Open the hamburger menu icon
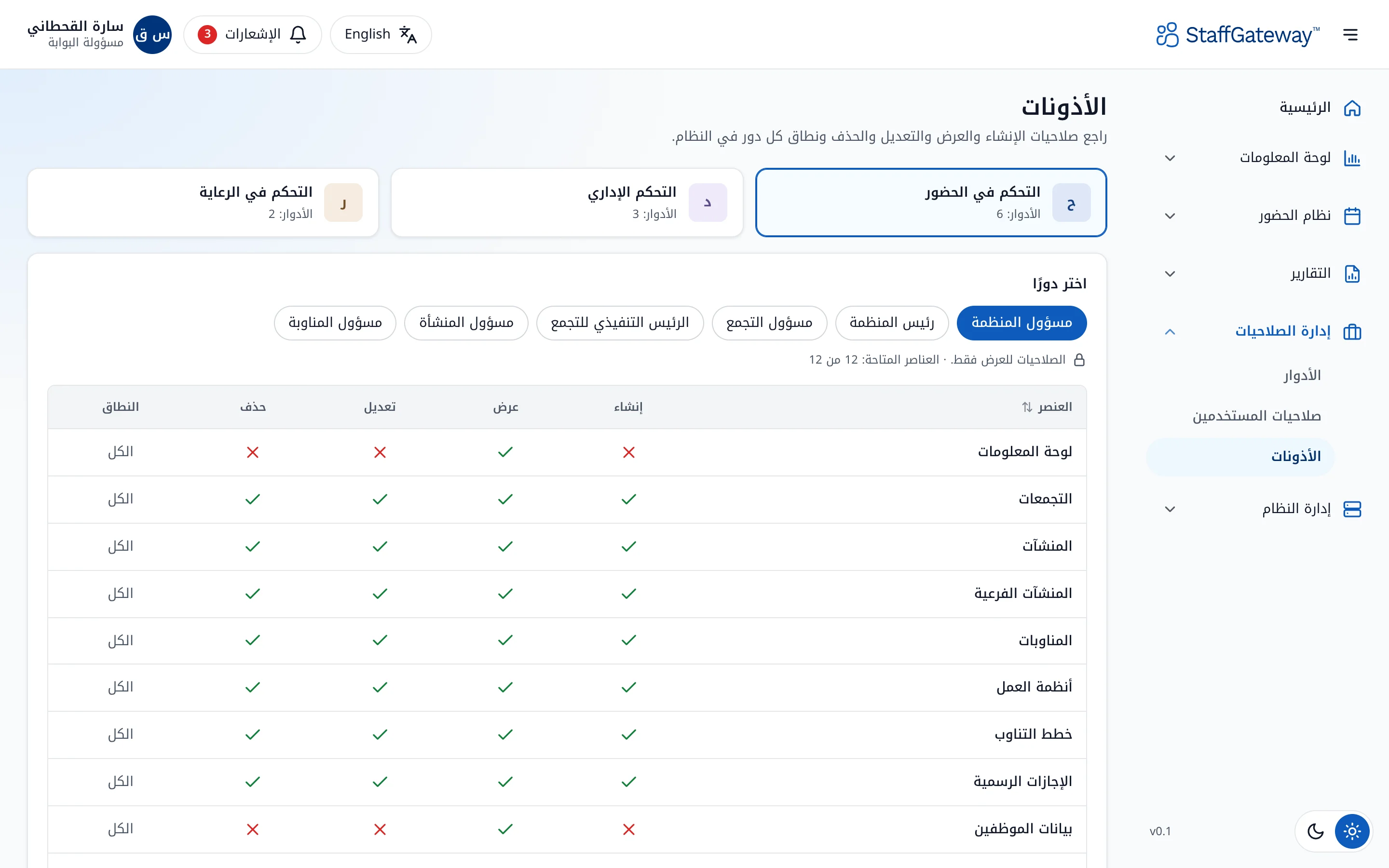Screen dimensions: 1389x868 coord(1350,35)
